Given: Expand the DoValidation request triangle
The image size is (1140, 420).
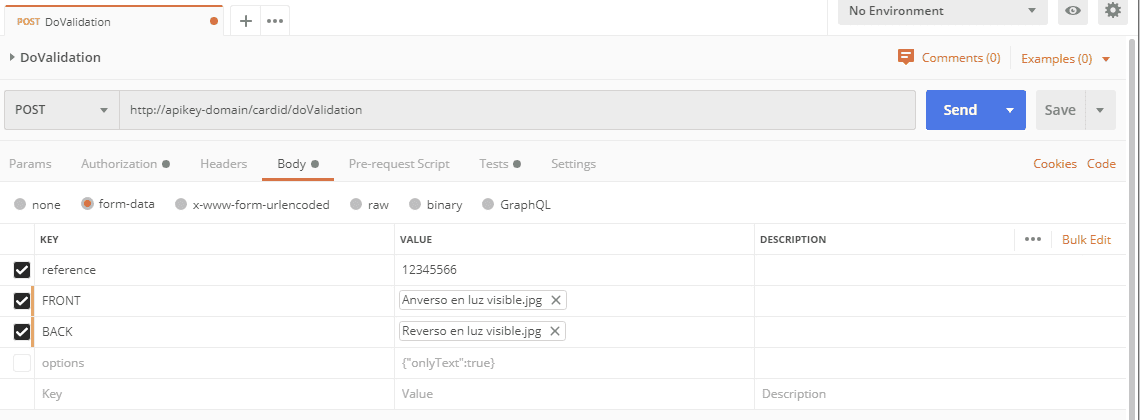Looking at the screenshot, I should point(12,57).
